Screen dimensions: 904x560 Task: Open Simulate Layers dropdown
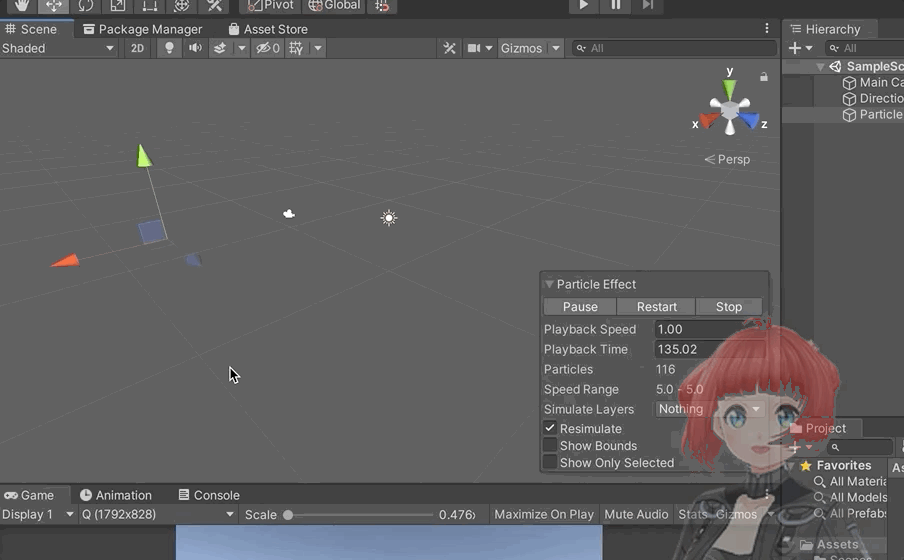710,409
